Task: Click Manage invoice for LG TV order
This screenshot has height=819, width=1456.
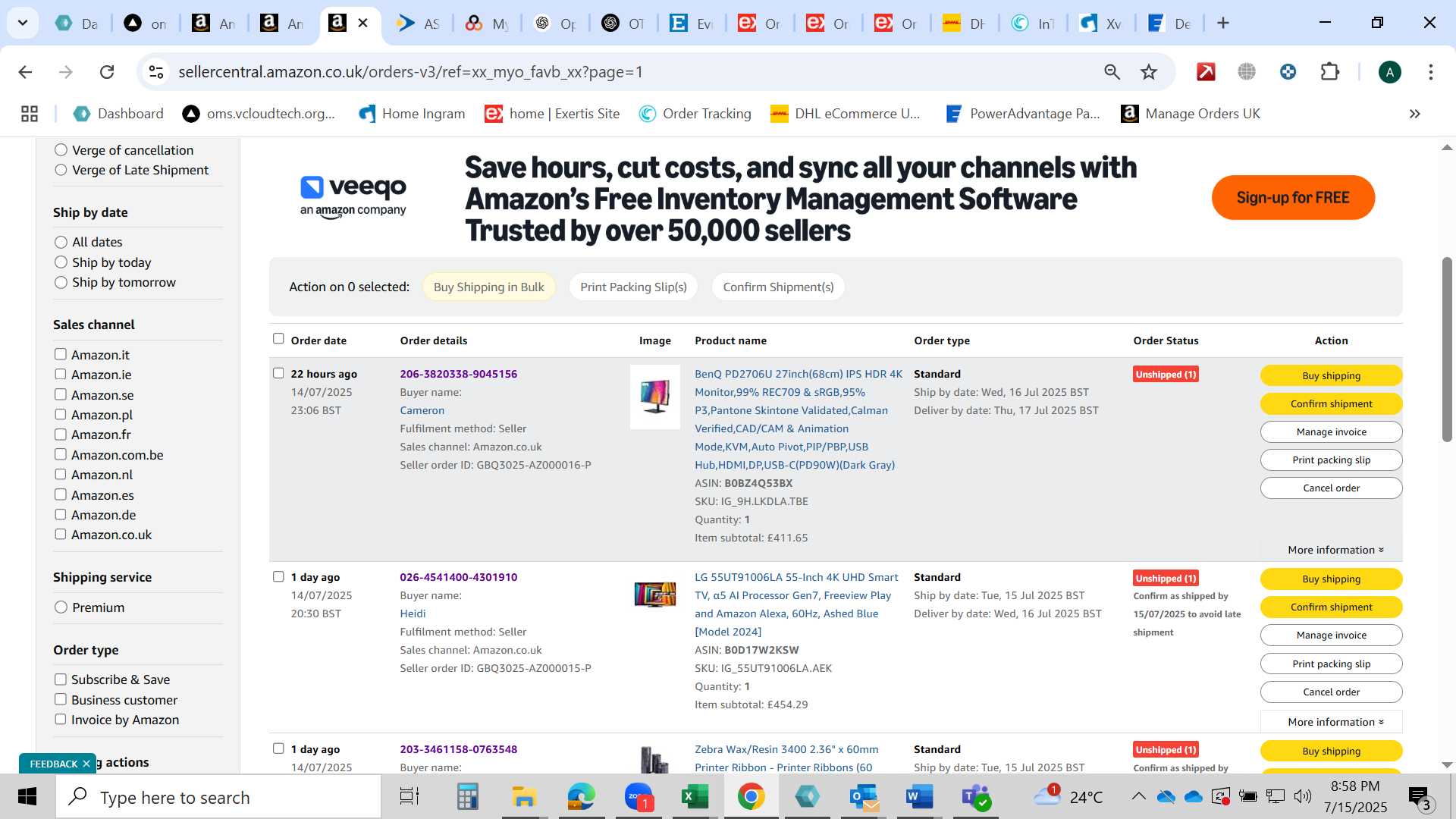Action: [x=1331, y=635]
